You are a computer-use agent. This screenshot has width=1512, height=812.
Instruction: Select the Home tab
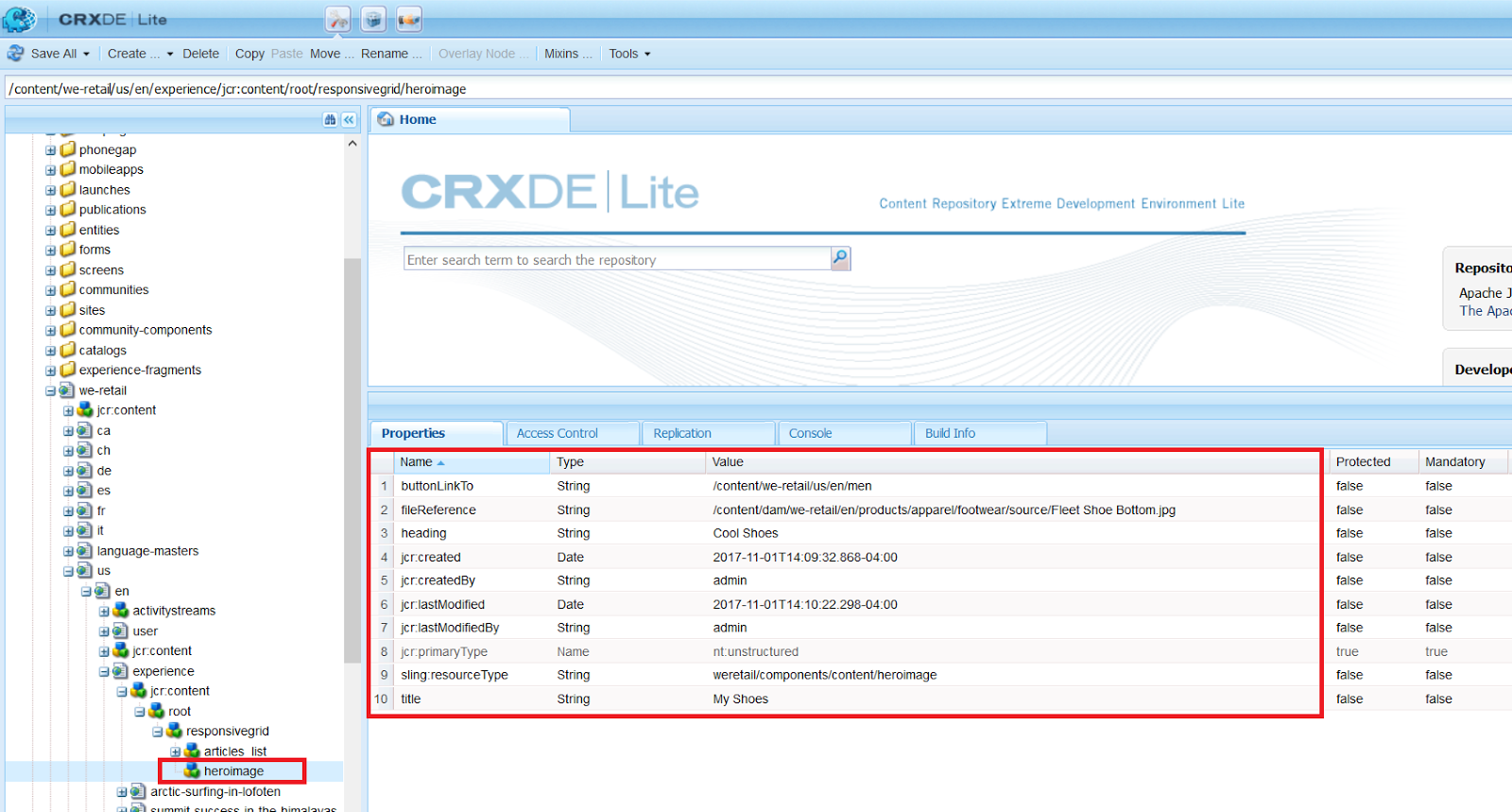[470, 120]
